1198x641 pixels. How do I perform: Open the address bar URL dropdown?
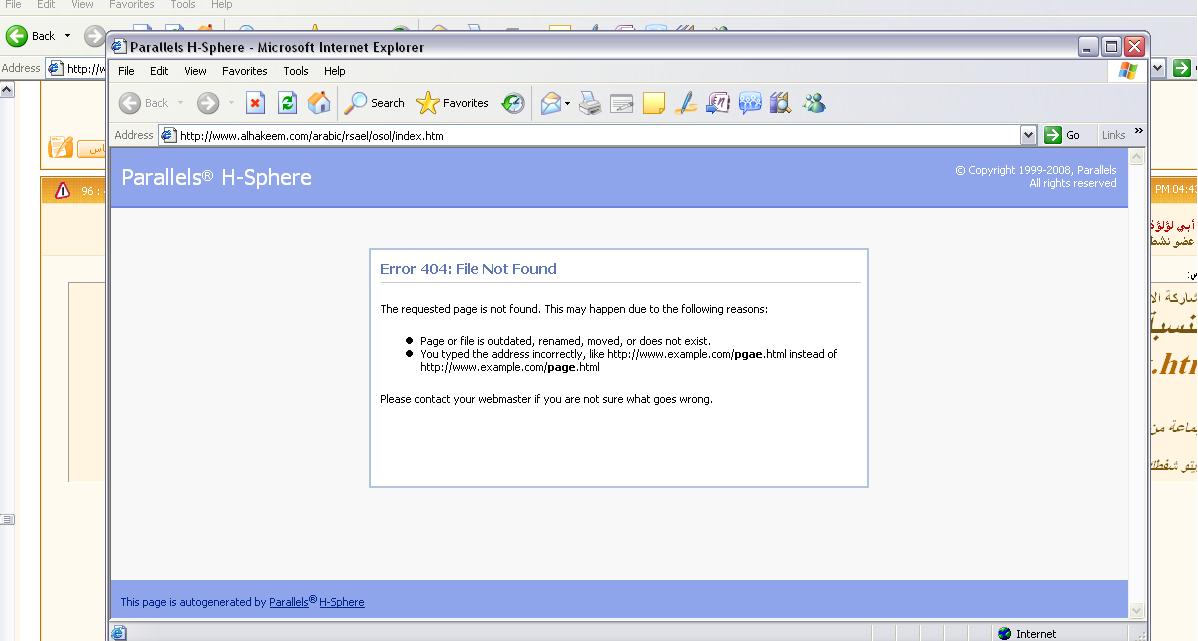click(x=1028, y=135)
